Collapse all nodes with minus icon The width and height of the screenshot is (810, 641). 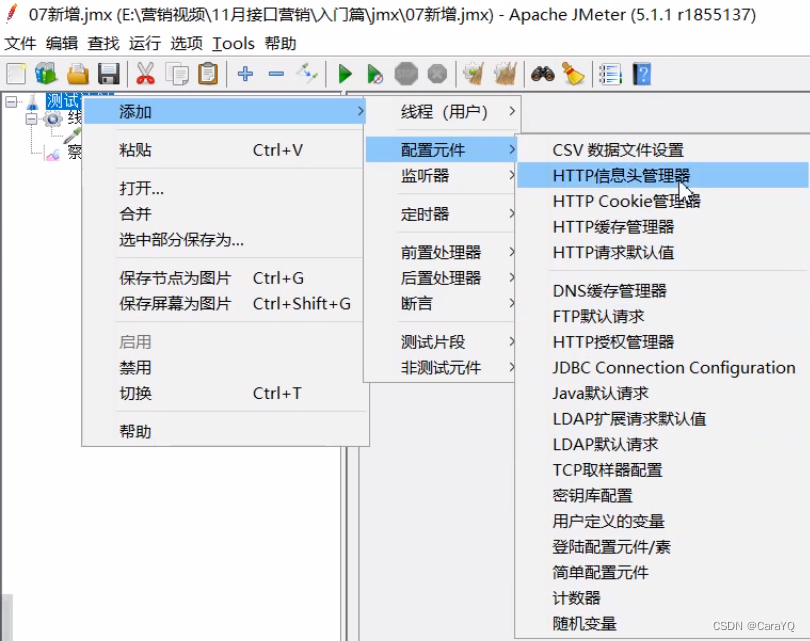click(x=276, y=74)
